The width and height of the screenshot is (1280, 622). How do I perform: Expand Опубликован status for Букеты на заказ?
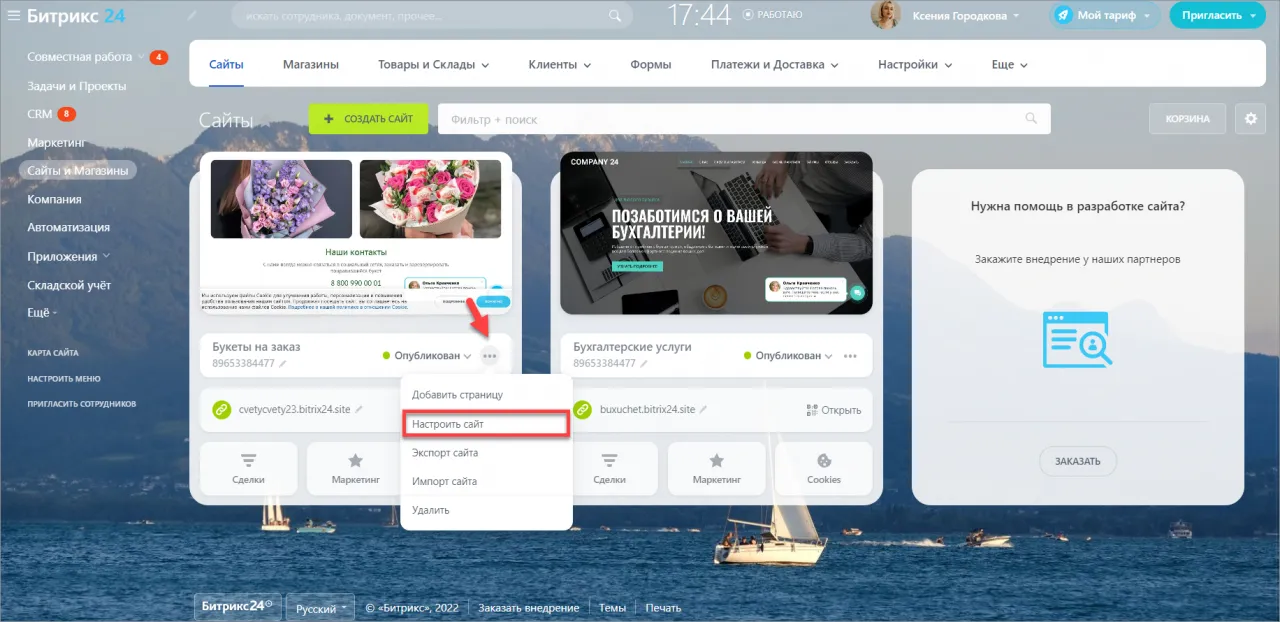(426, 356)
